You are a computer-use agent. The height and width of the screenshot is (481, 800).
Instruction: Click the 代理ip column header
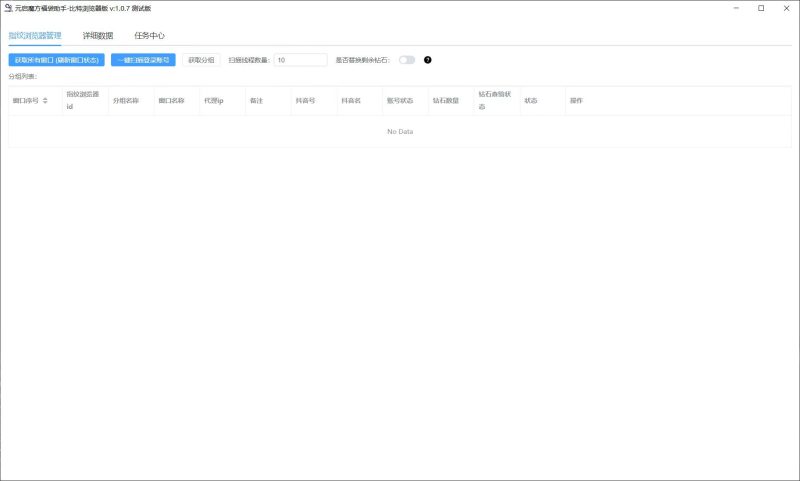(x=214, y=101)
